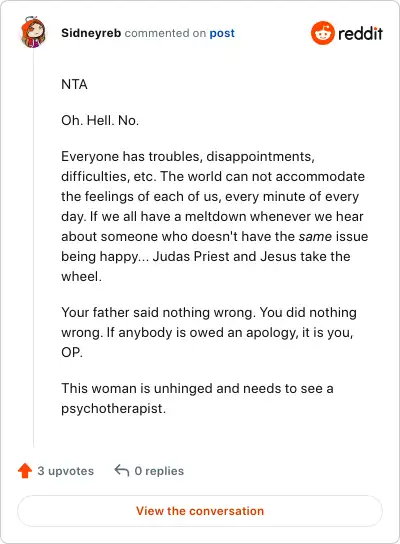Click the vertical comment thread line
The width and height of the screenshot is (400, 544).
33,248
